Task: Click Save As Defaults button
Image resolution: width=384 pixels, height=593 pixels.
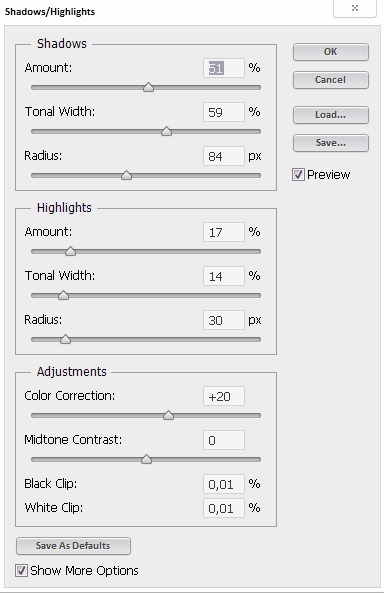Action: pos(73,546)
